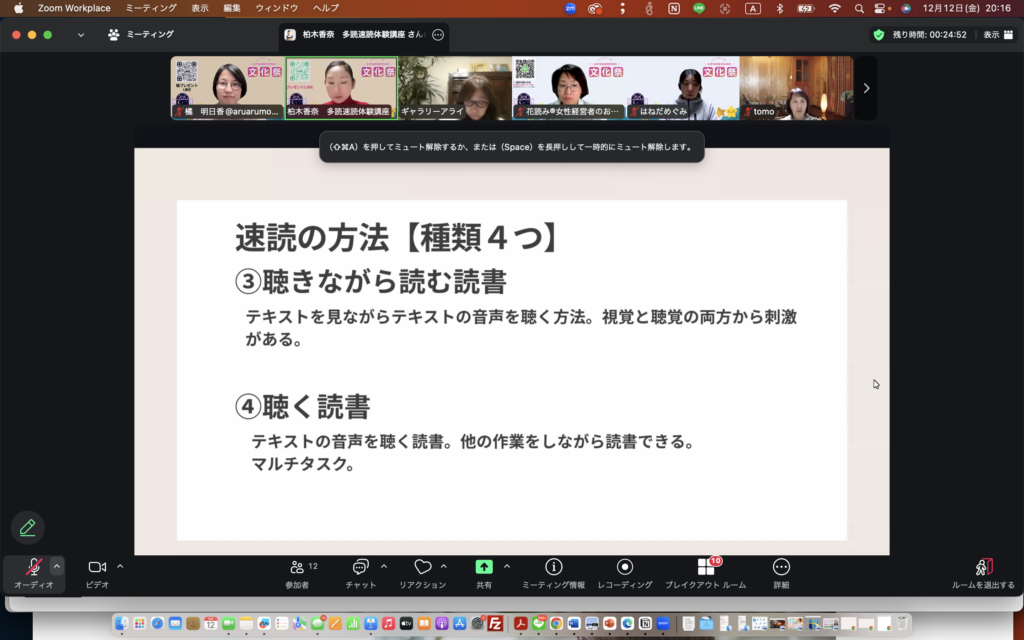Expand audio options chevron
Viewport: 1024px width, 640px height.
click(57, 566)
